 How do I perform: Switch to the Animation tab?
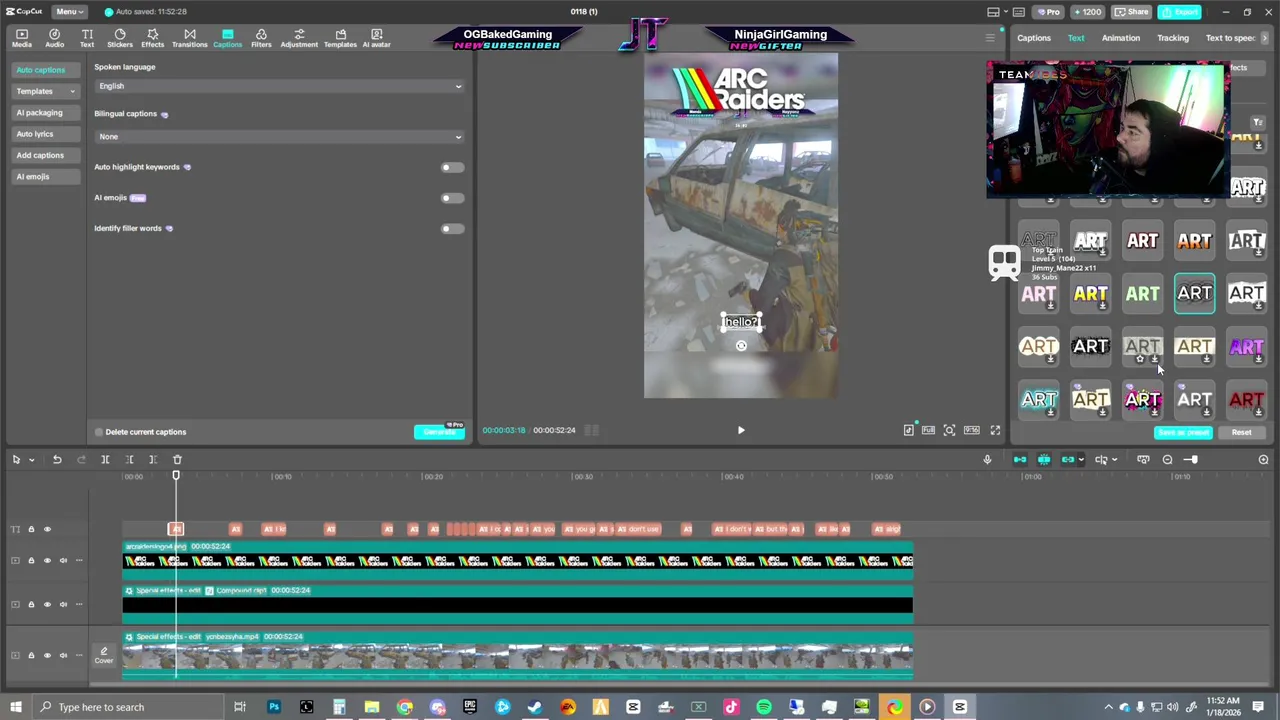click(x=1120, y=38)
